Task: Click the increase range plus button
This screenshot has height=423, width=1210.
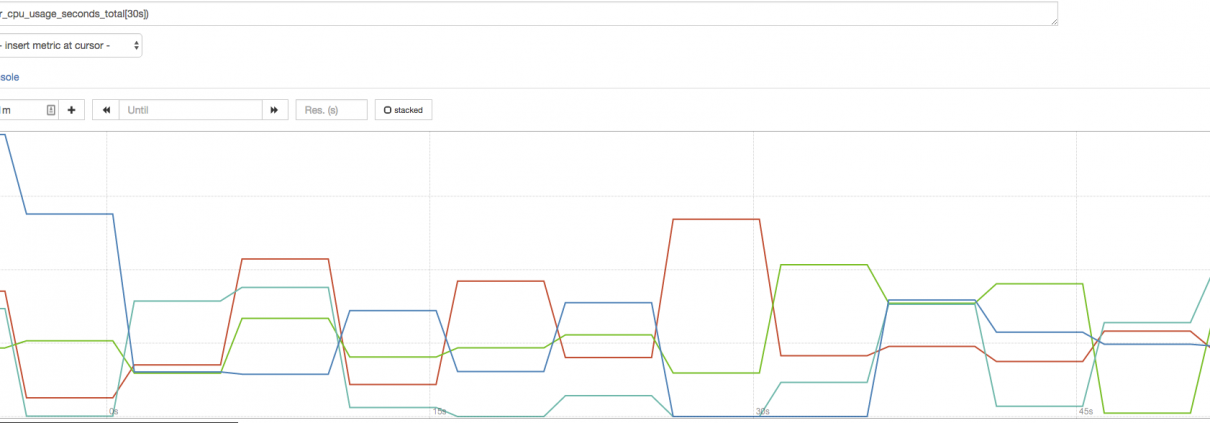Action: (x=71, y=110)
